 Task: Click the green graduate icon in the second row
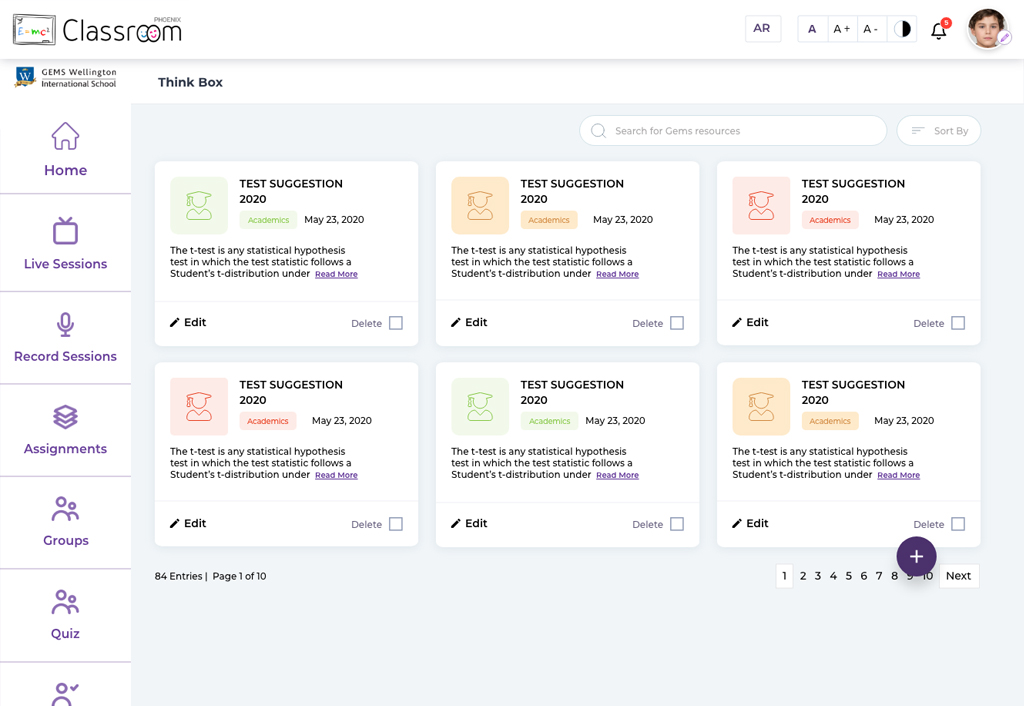pos(480,406)
